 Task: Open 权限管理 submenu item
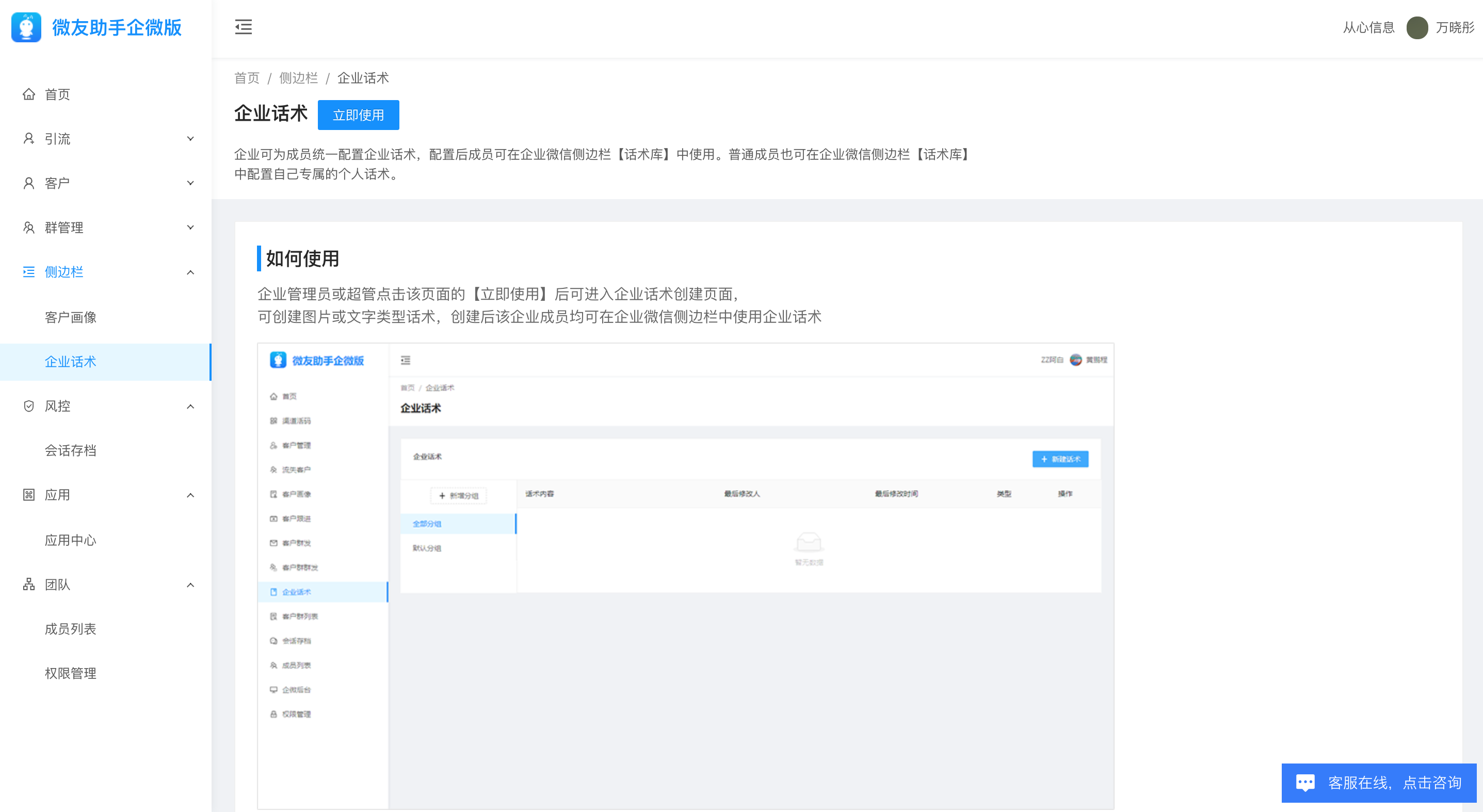click(x=106, y=673)
